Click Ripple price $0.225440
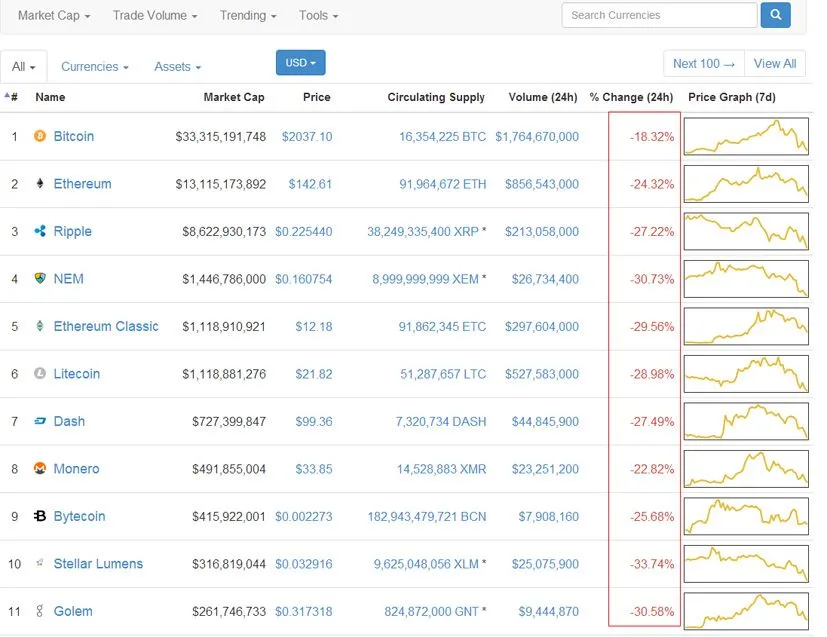827x637 pixels. 304,231
